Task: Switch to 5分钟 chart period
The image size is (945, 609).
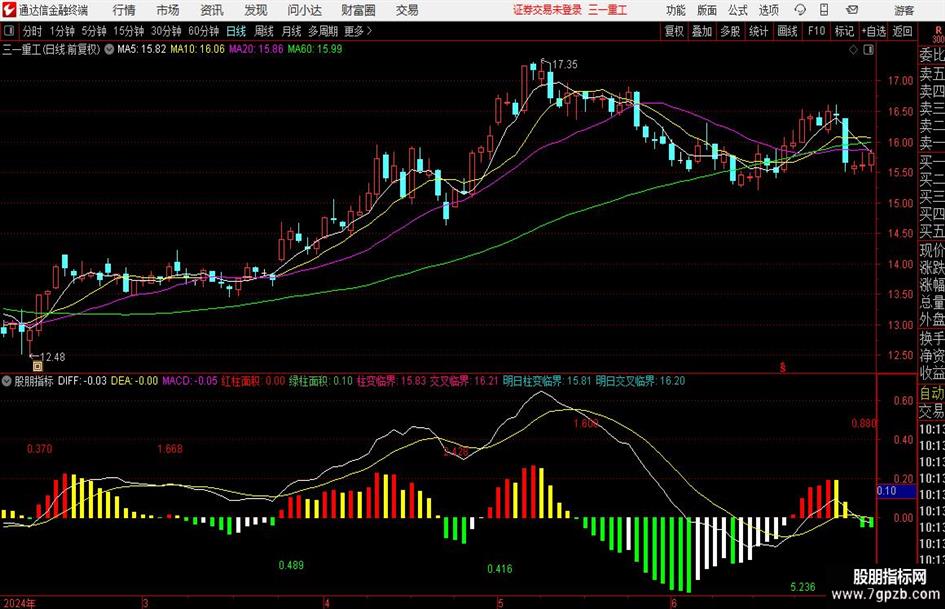Action: click(93, 31)
